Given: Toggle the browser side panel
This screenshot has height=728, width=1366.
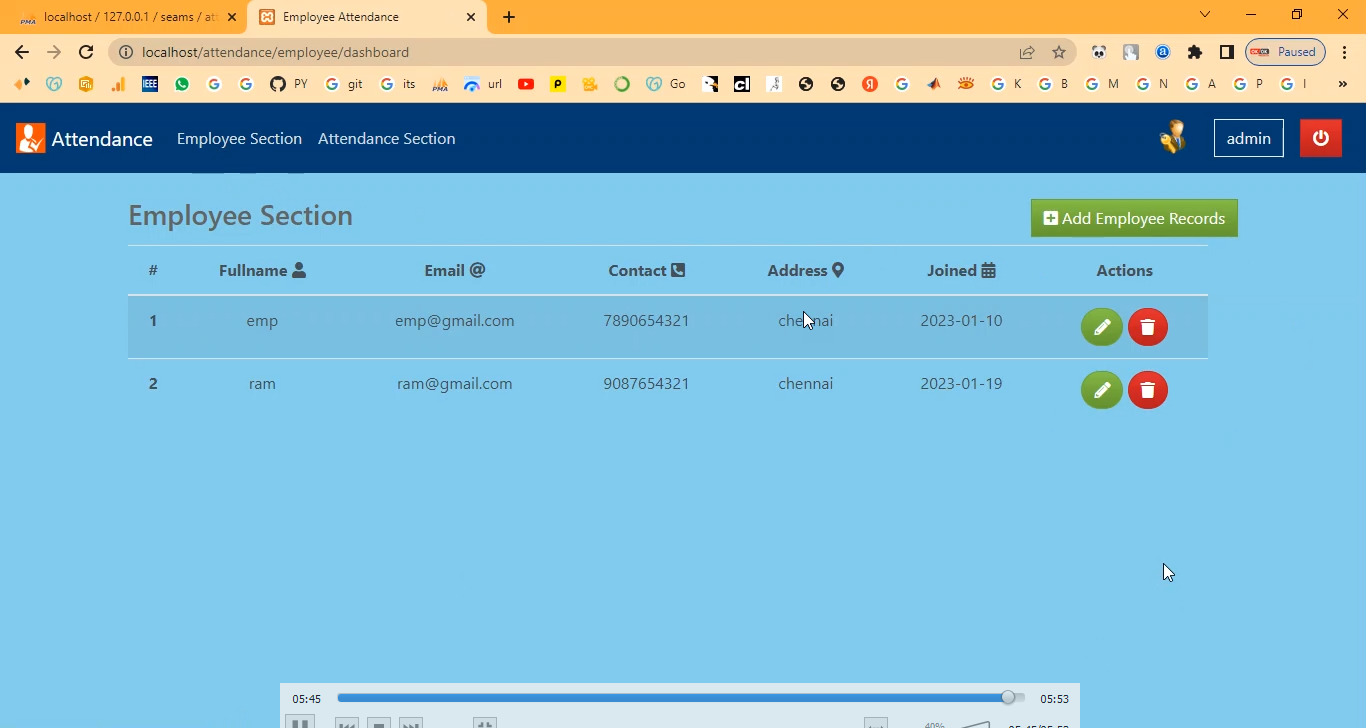Looking at the screenshot, I should 1226,52.
